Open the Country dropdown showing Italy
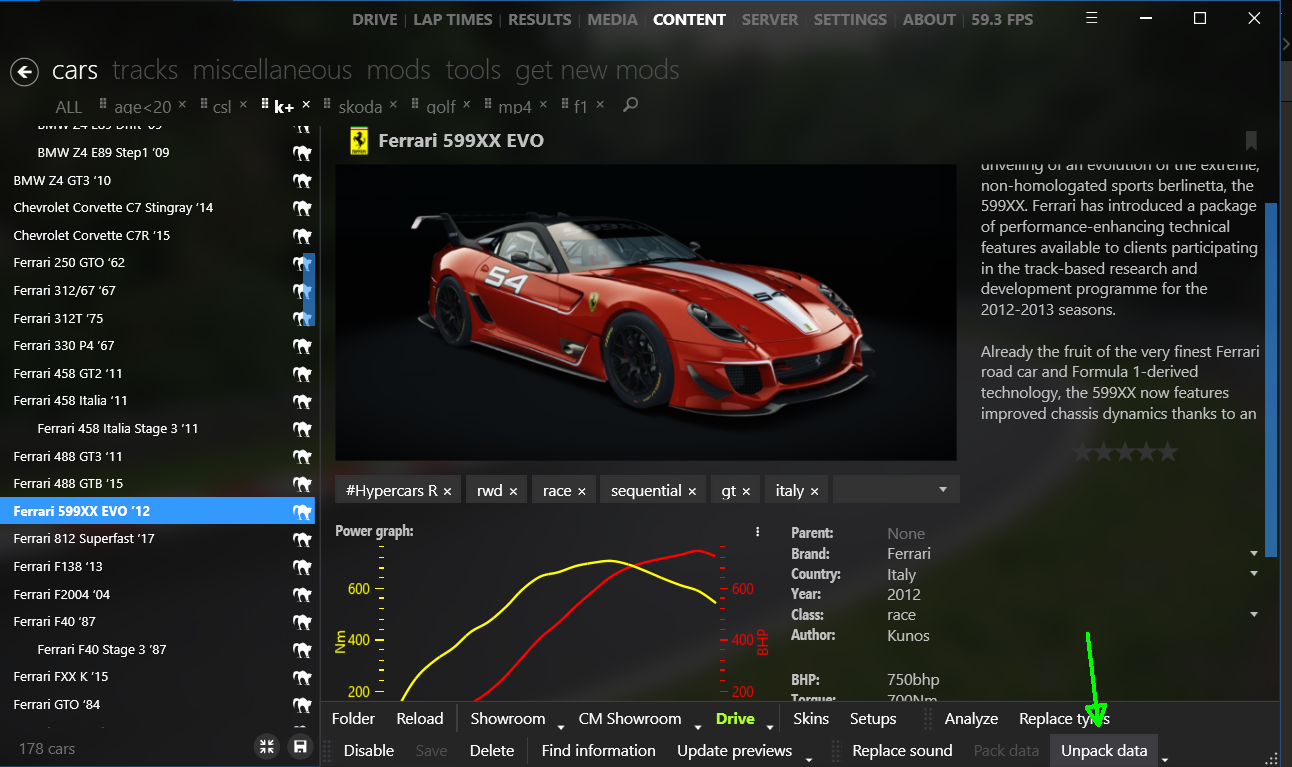The width and height of the screenshot is (1292, 767). click(1254, 573)
